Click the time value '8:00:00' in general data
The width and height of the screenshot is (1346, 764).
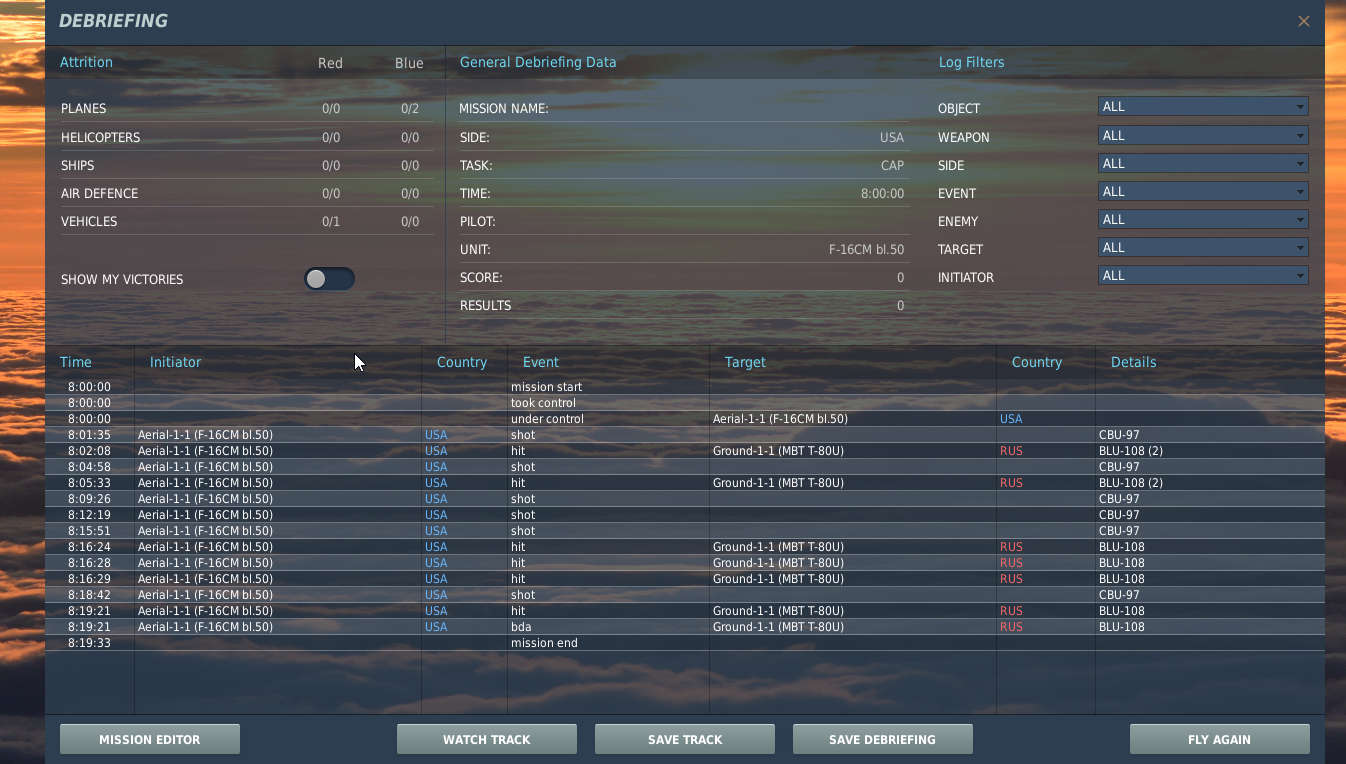click(882, 194)
